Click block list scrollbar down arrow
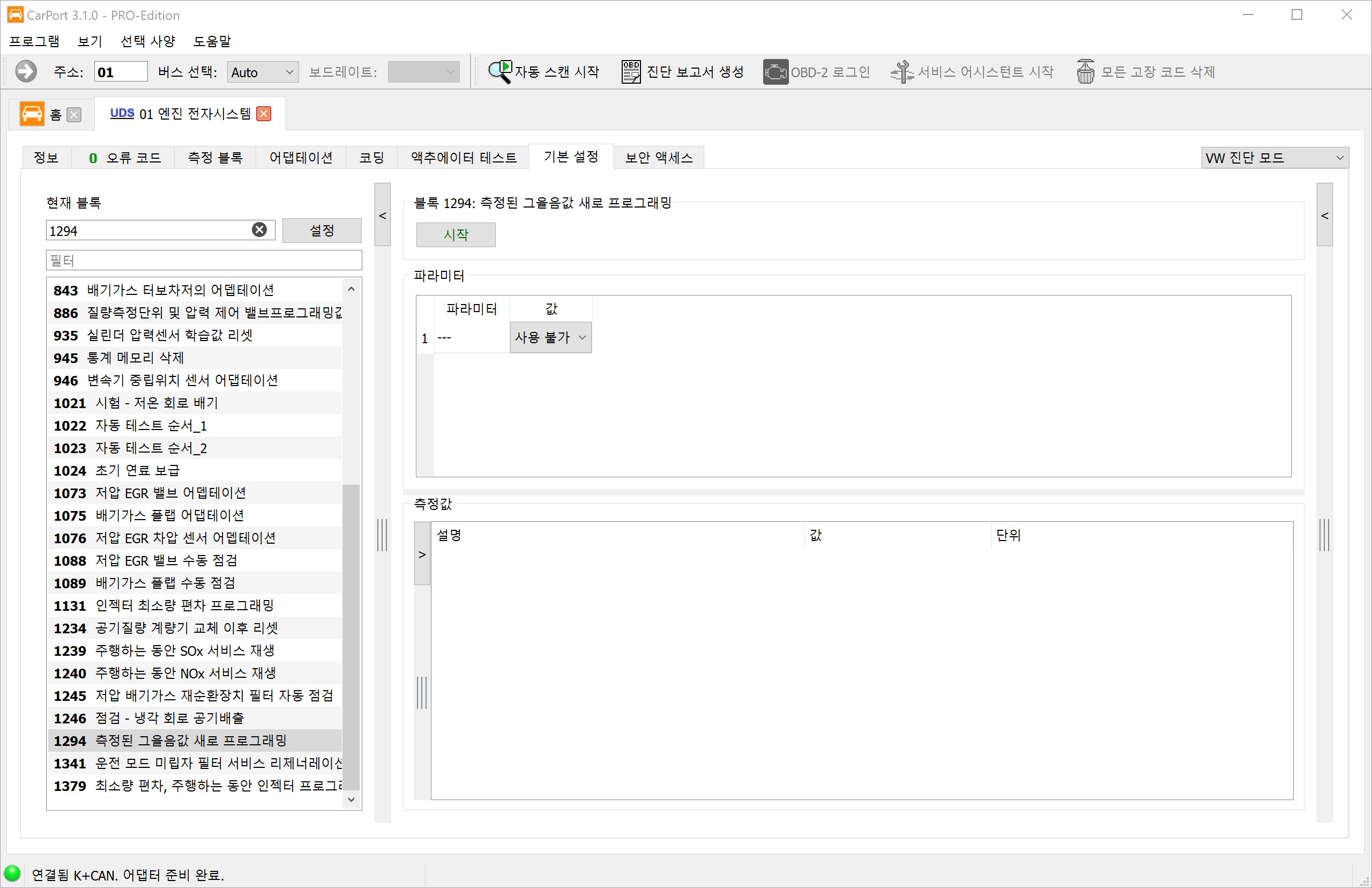 click(x=351, y=799)
